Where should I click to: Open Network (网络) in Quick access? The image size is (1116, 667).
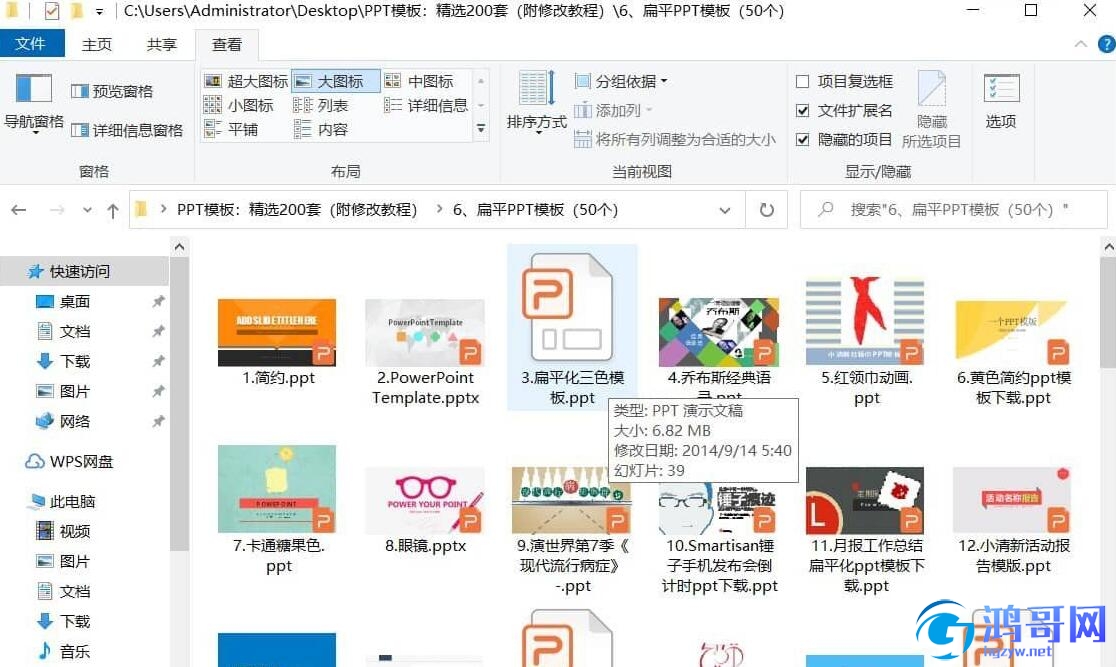74,421
